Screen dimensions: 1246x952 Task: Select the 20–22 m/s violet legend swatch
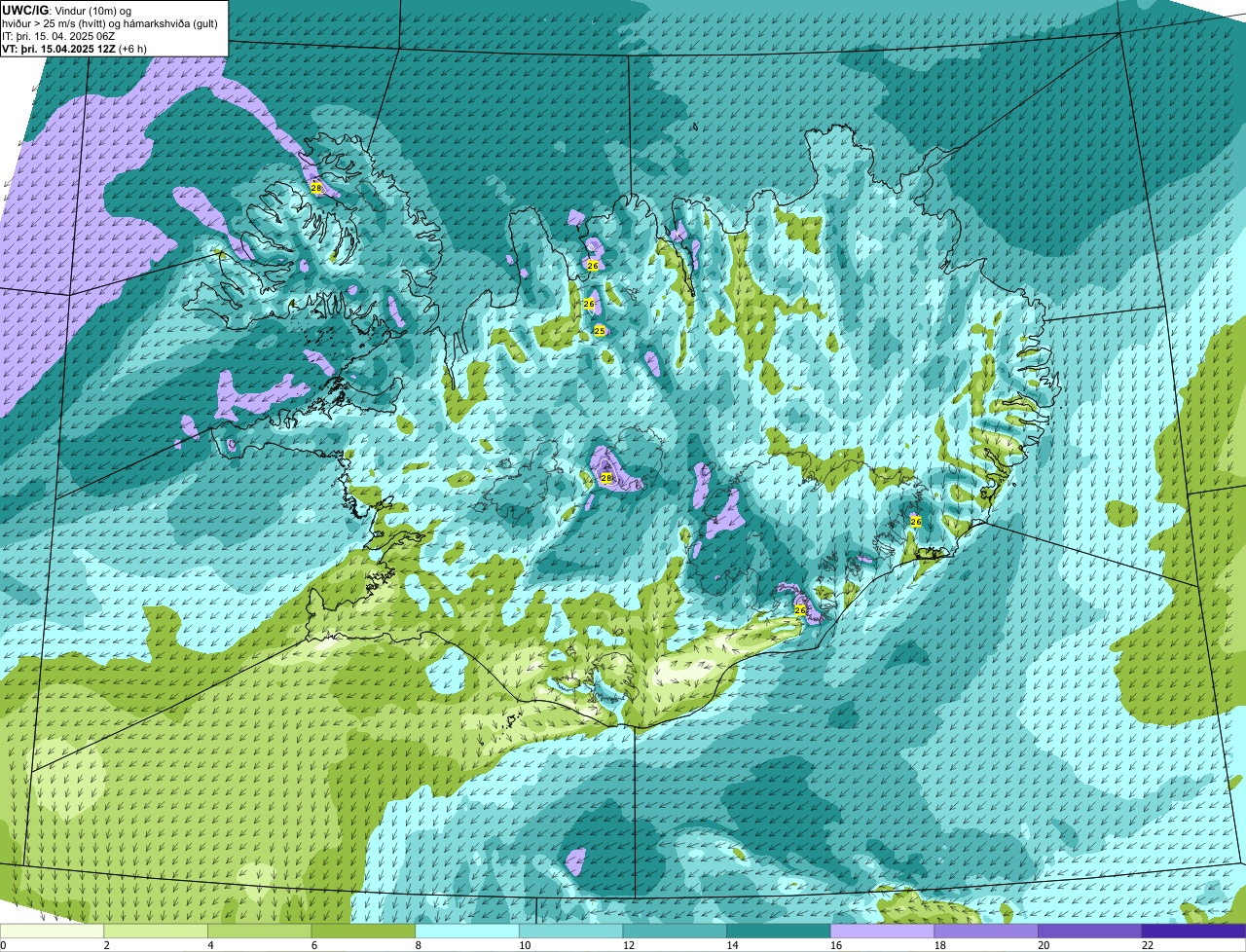click(x=1090, y=932)
